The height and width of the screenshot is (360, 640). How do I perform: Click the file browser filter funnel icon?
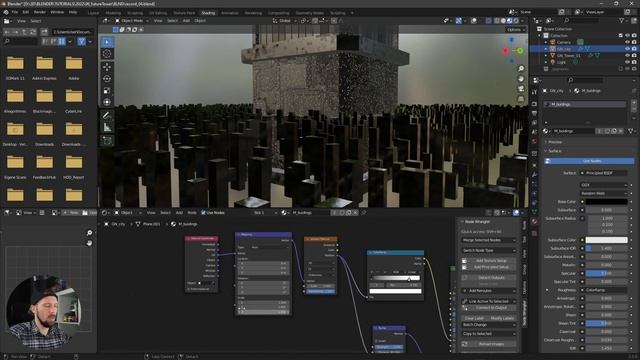point(81,42)
